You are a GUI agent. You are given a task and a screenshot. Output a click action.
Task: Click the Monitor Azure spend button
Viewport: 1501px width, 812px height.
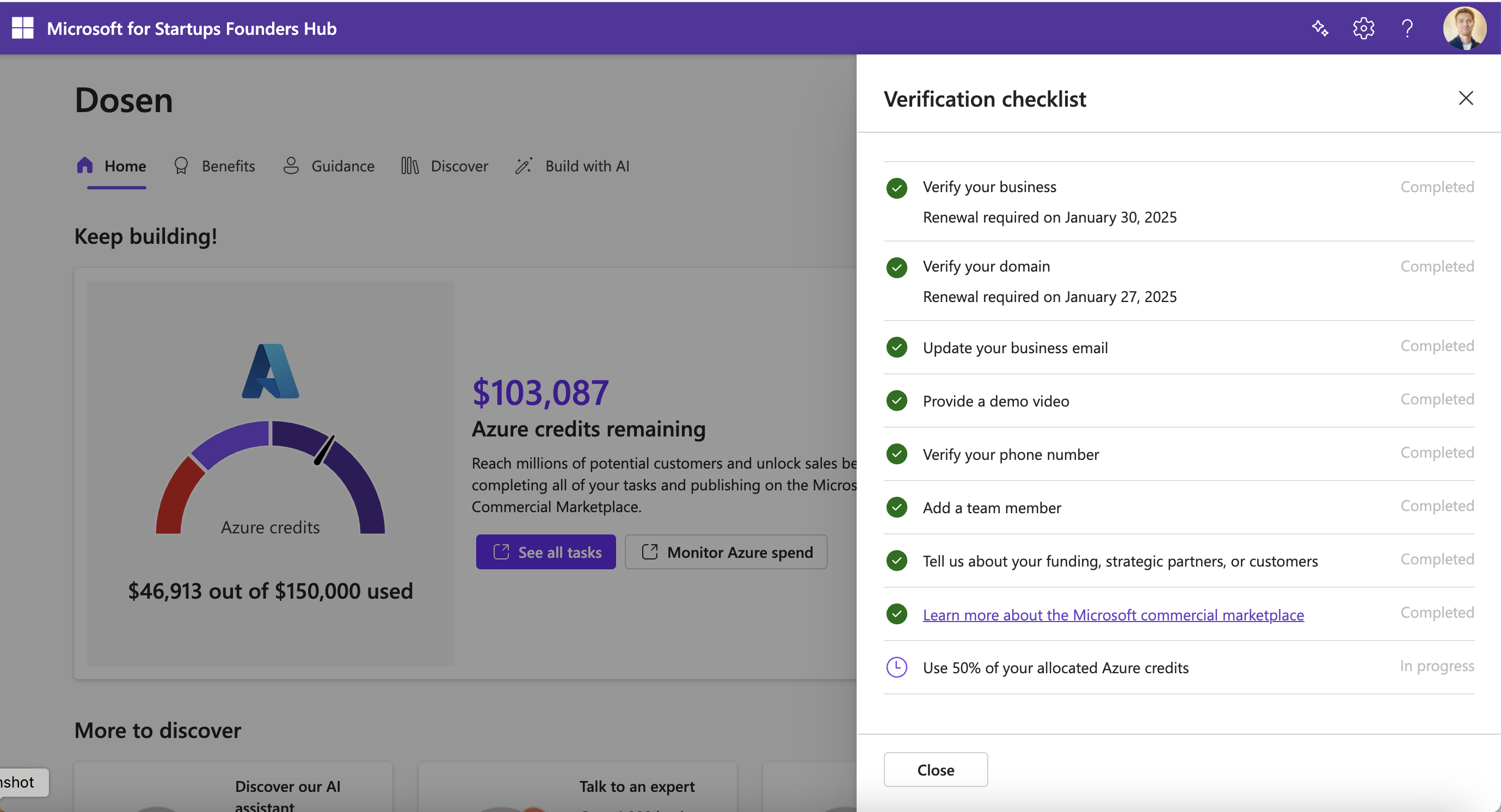(x=726, y=552)
